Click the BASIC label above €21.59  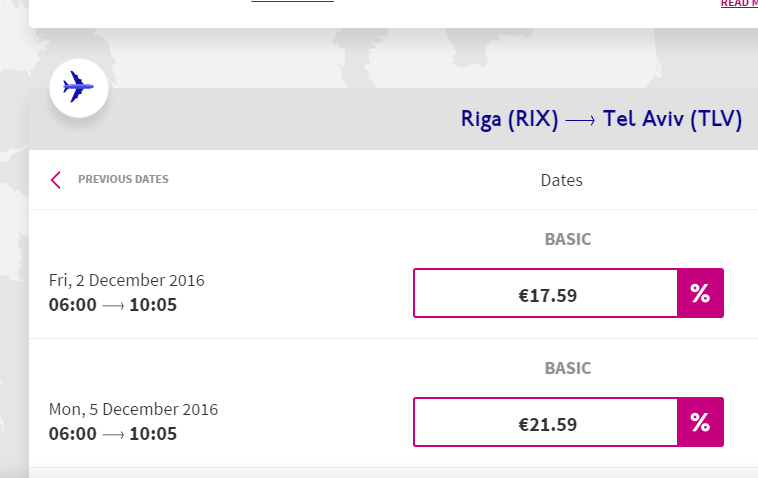[x=567, y=369]
